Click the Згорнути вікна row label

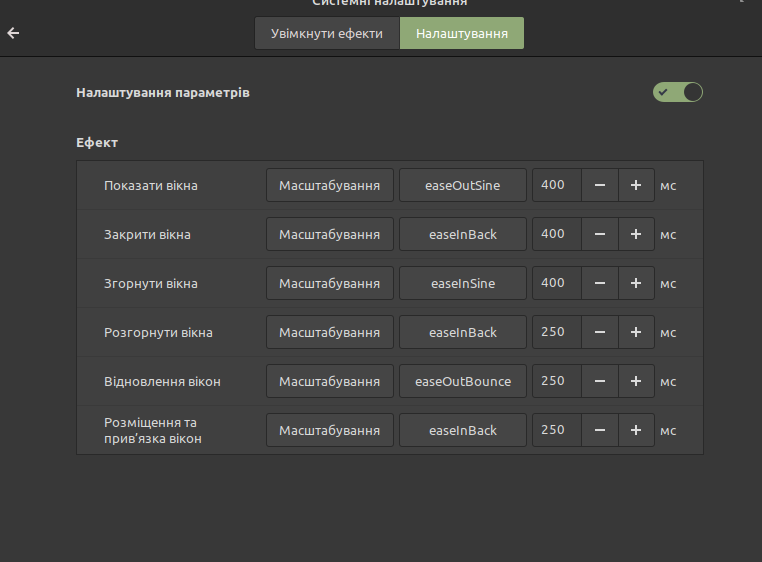tap(151, 284)
